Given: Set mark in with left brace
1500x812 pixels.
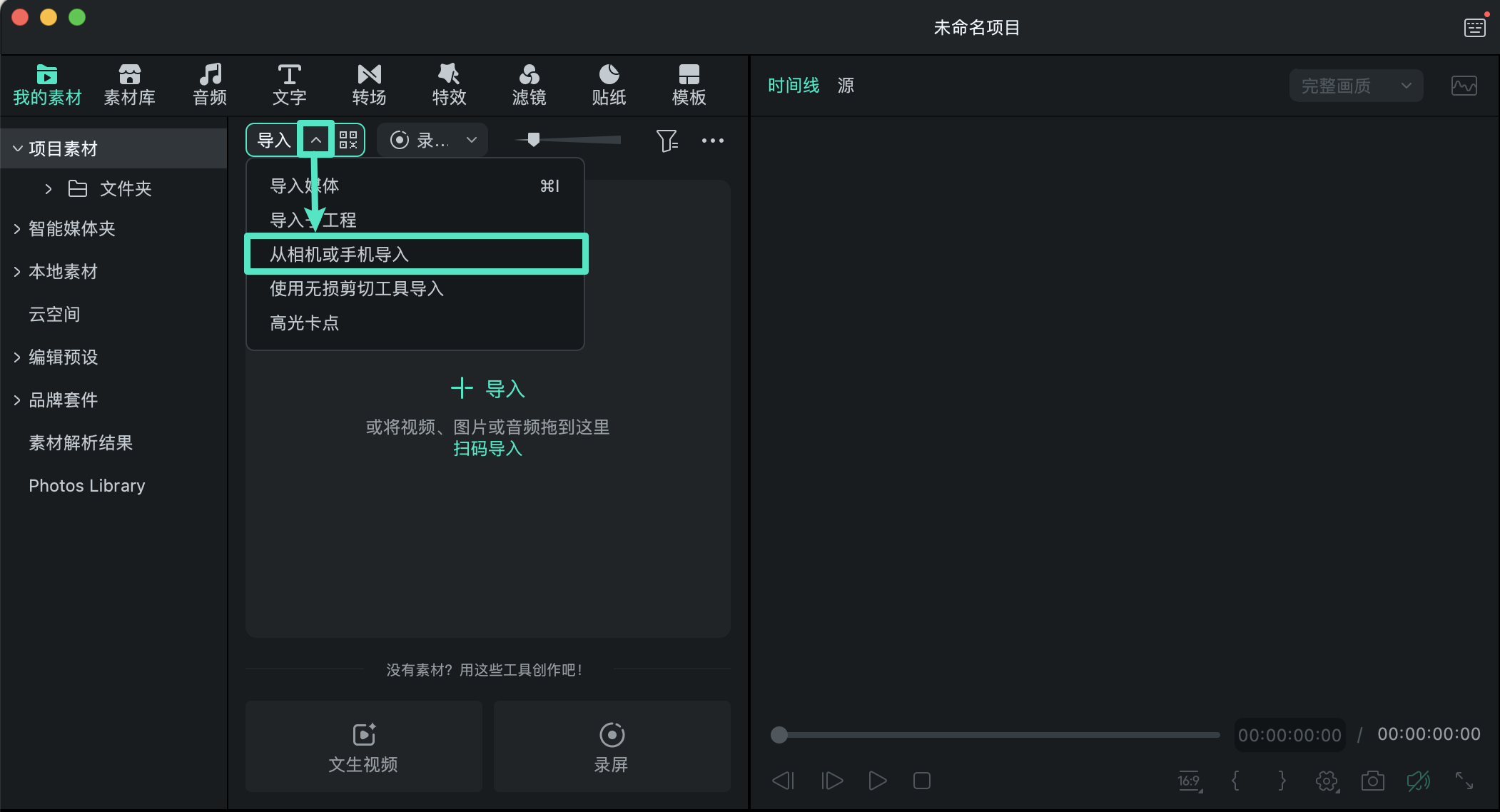Looking at the screenshot, I should [1235, 781].
